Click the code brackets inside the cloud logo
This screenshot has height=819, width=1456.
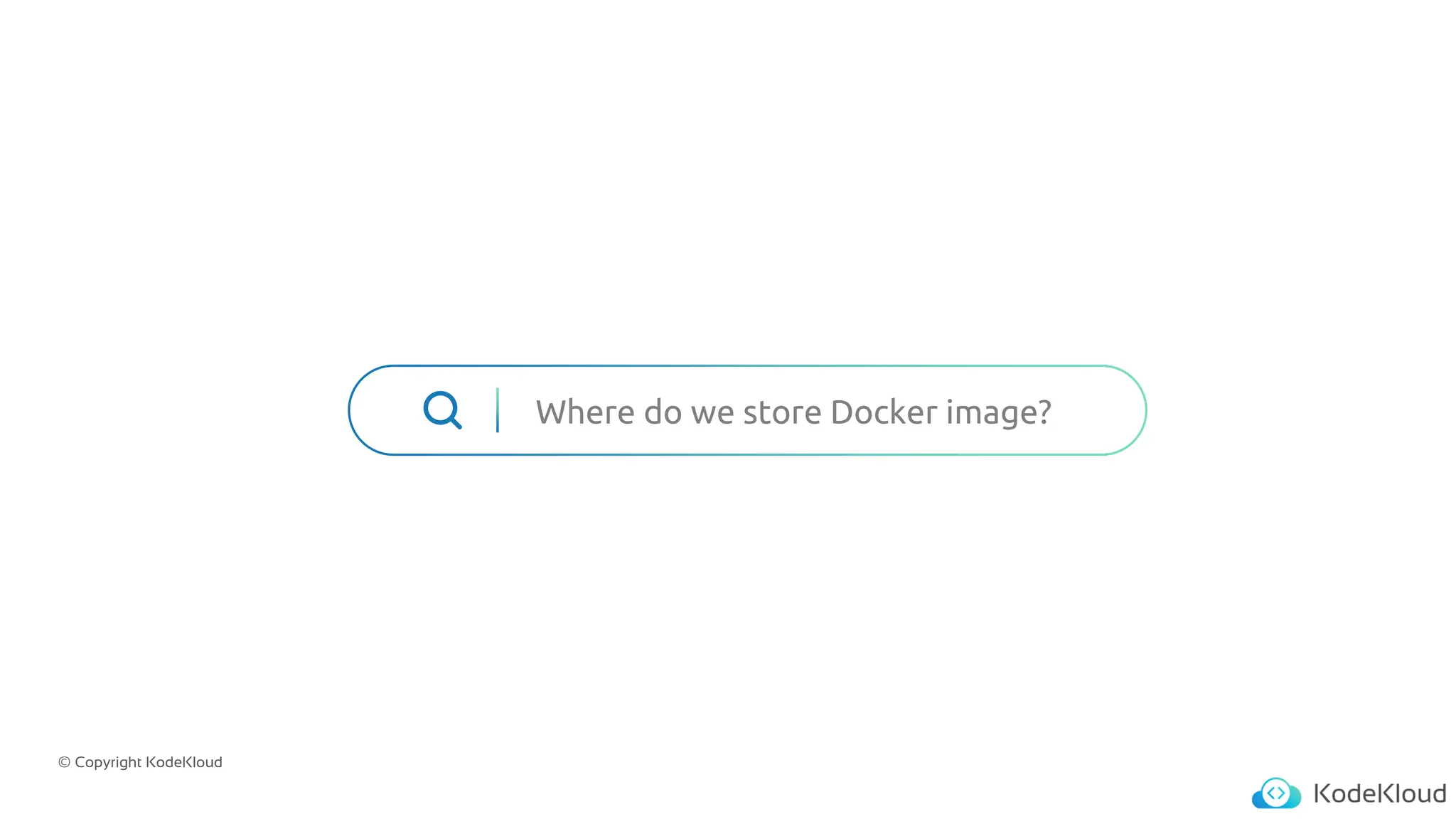pos(1276,793)
